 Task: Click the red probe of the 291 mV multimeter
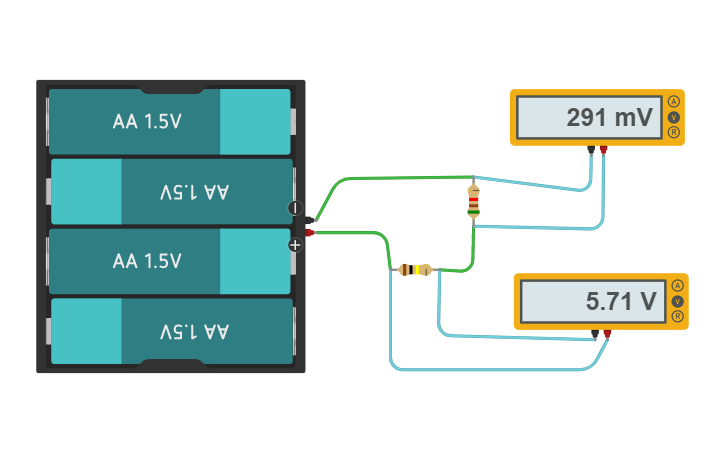point(604,150)
